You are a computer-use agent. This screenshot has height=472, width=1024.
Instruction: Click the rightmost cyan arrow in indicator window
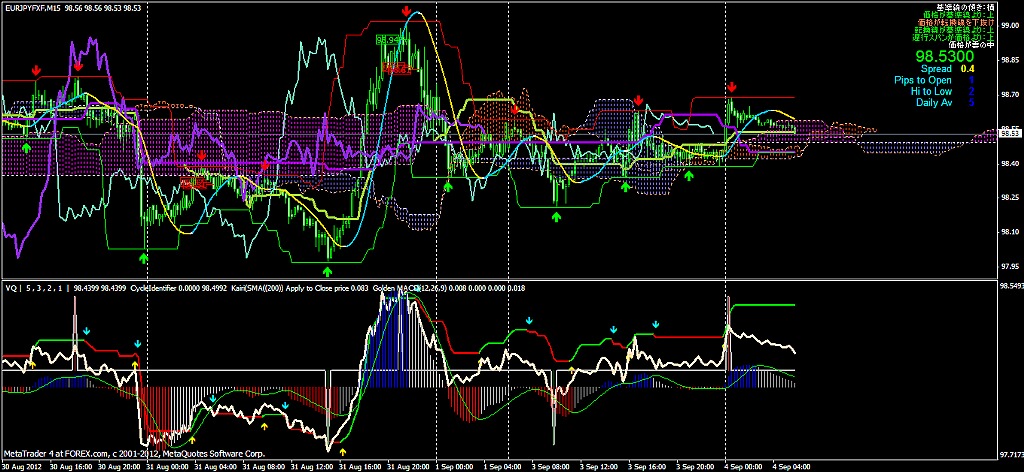(656, 323)
